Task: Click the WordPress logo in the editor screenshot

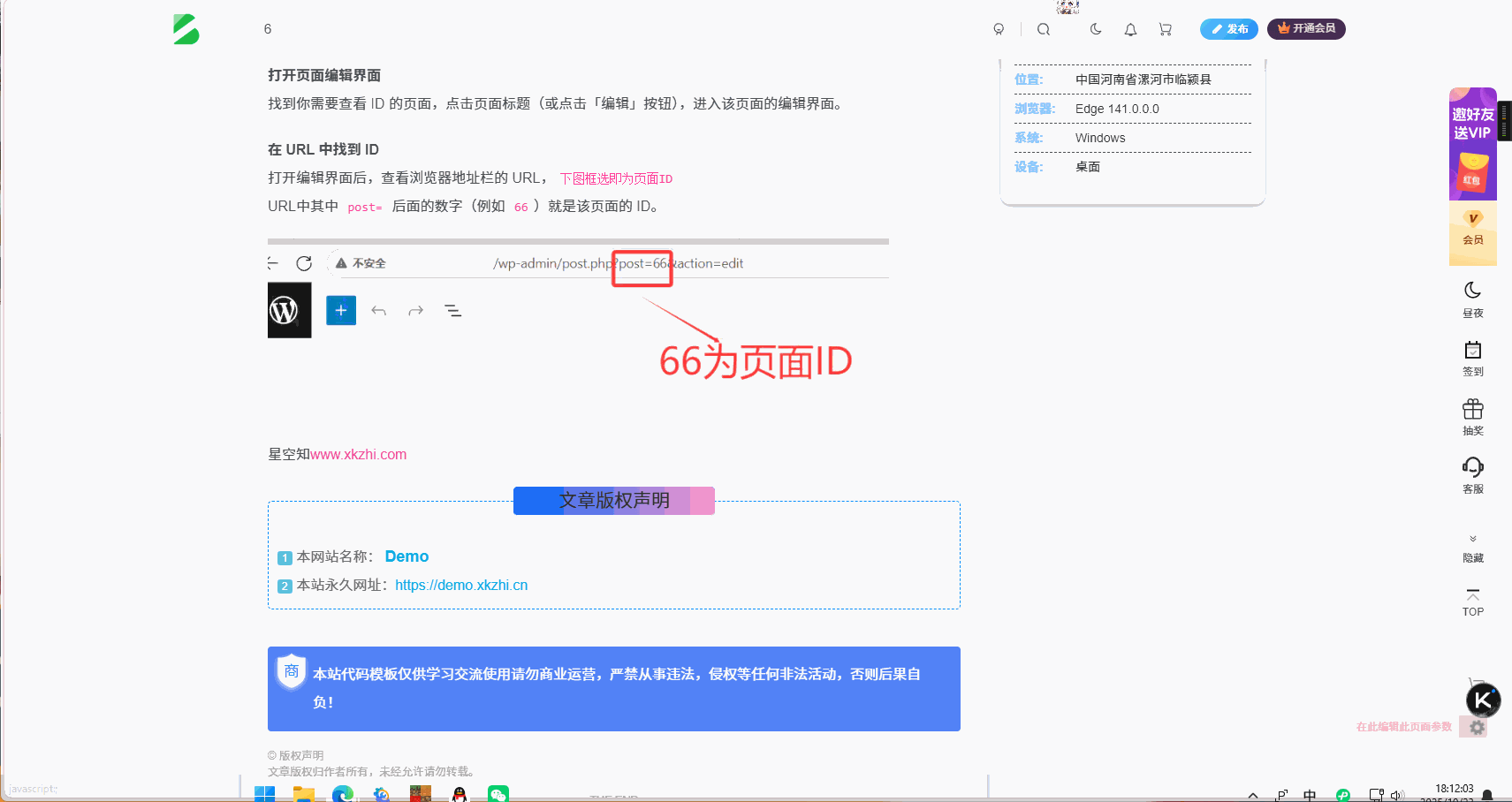Action: (289, 310)
